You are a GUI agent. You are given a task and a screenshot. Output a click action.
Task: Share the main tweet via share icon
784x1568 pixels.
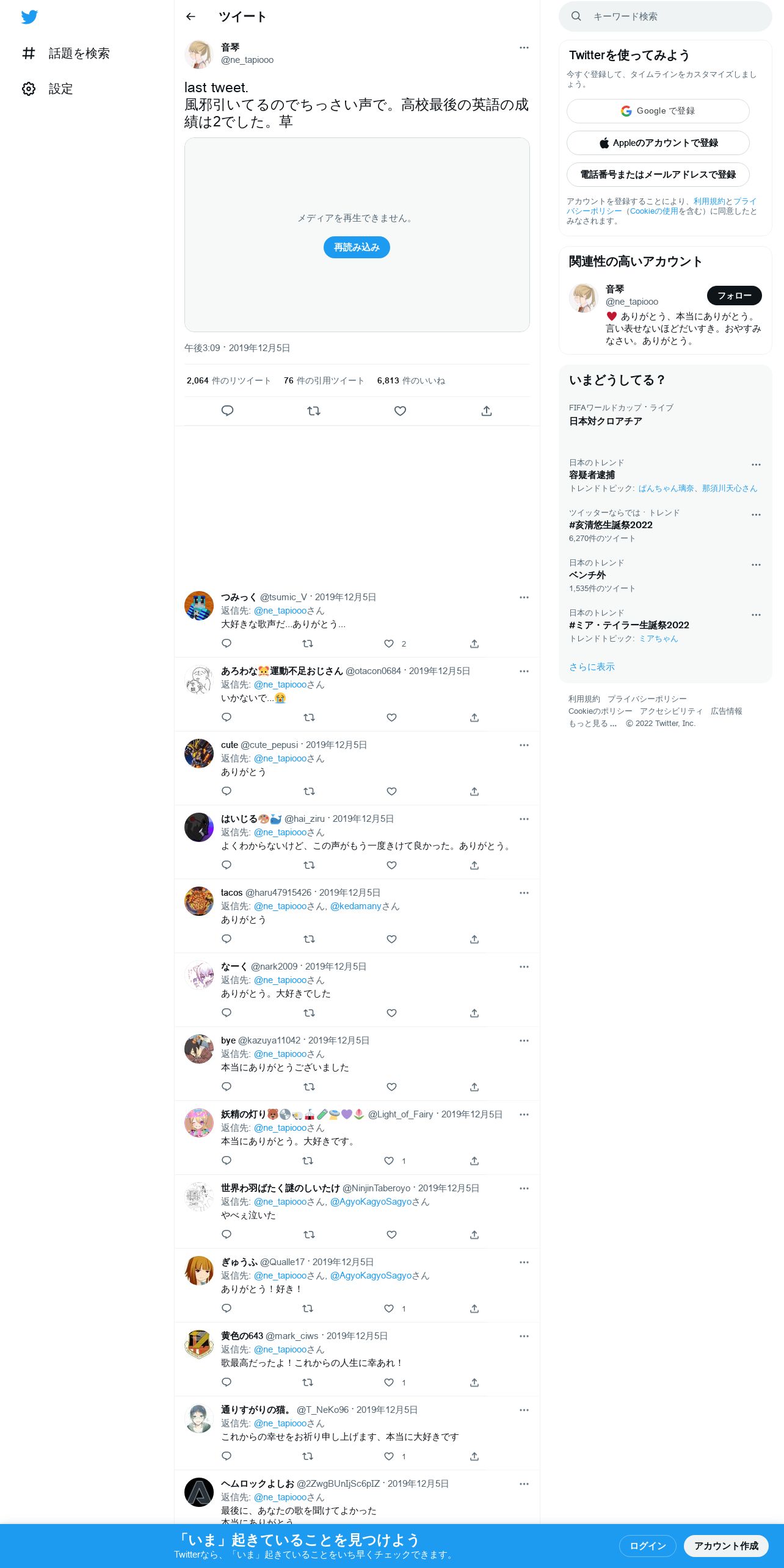[x=487, y=411]
